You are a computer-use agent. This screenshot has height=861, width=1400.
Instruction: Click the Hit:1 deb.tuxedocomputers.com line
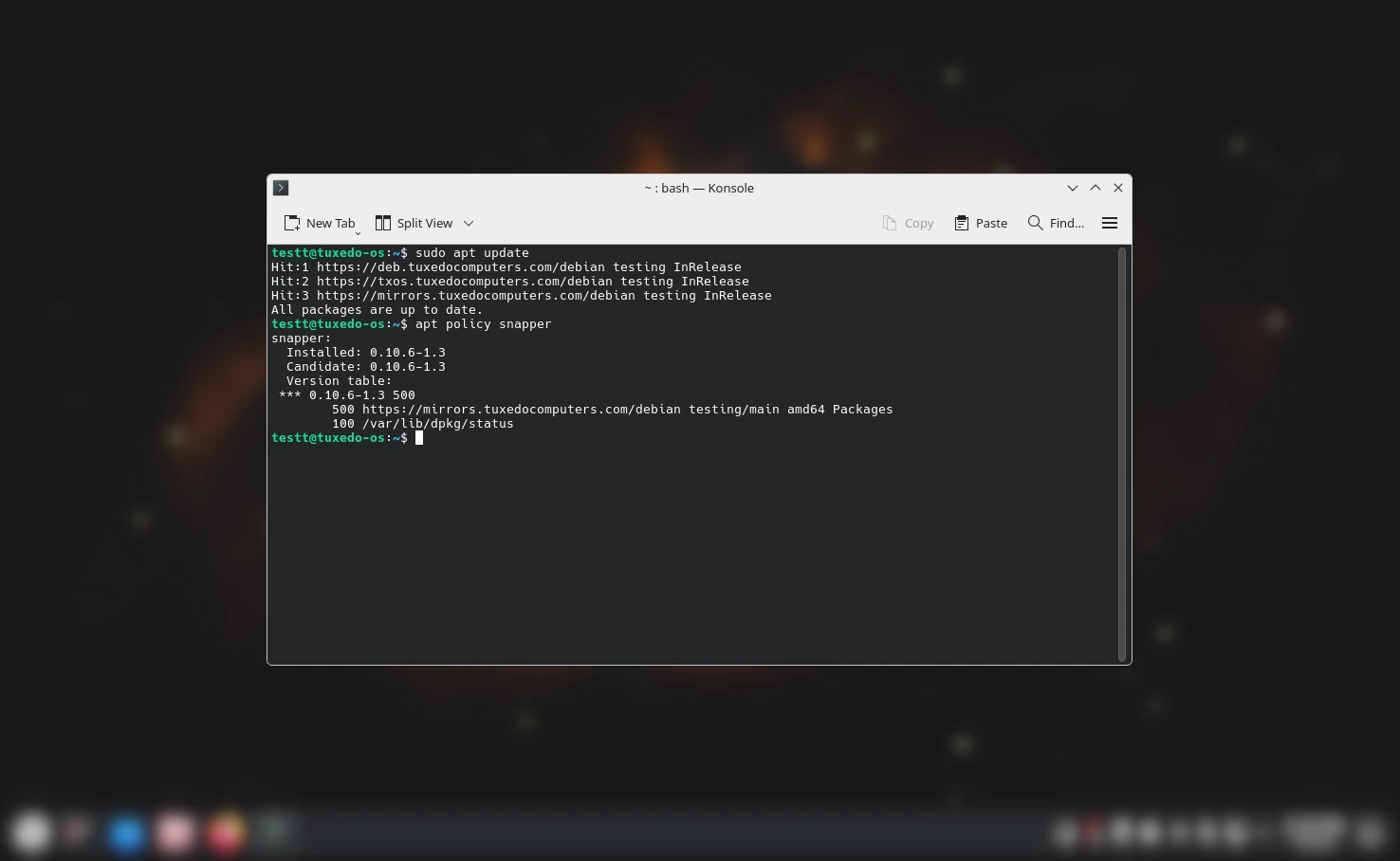(507, 267)
